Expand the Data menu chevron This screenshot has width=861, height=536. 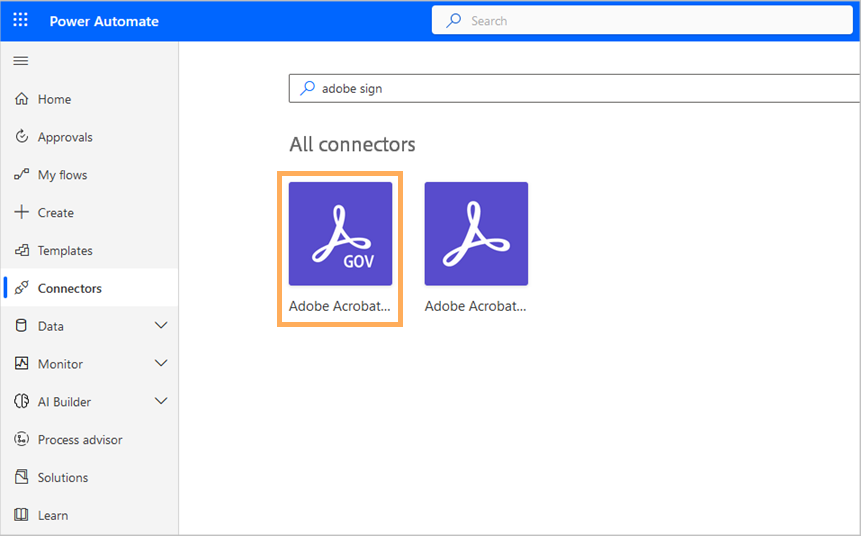[161, 326]
